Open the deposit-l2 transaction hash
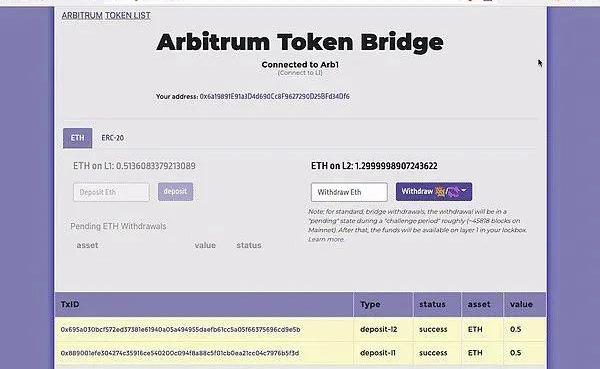This screenshot has width=600, height=369. (180, 330)
